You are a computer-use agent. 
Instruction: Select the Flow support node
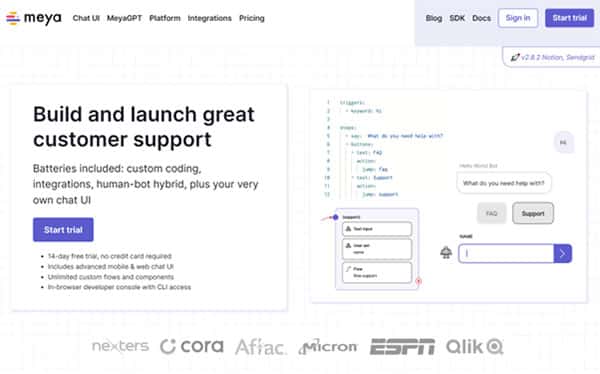tap(377, 272)
